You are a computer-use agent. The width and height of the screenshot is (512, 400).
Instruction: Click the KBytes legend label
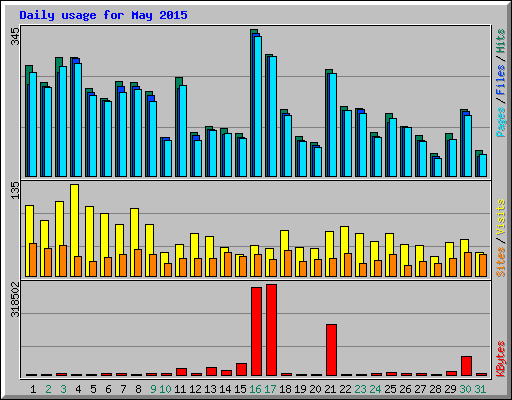click(x=501, y=359)
